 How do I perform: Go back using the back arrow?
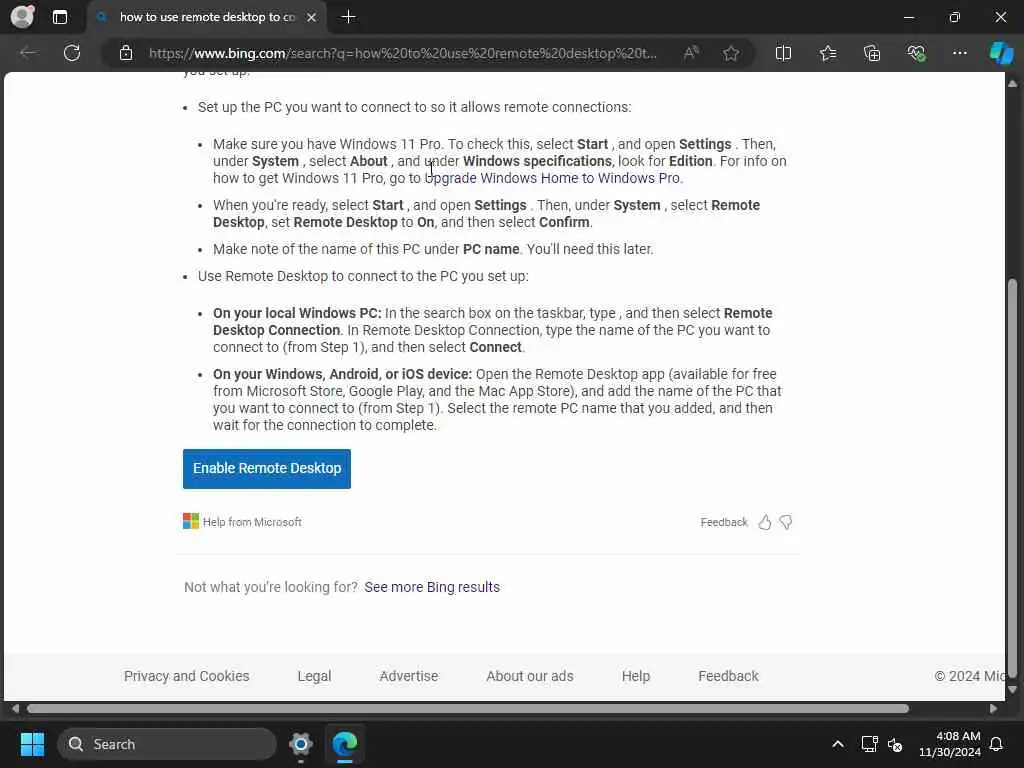tap(27, 52)
